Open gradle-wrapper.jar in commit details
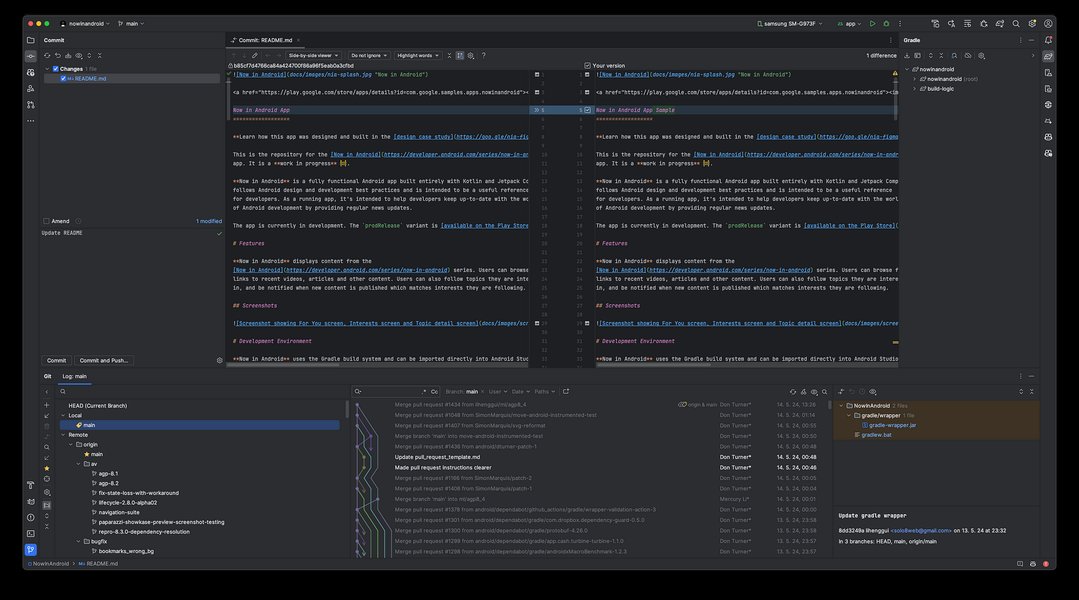 [x=892, y=425]
